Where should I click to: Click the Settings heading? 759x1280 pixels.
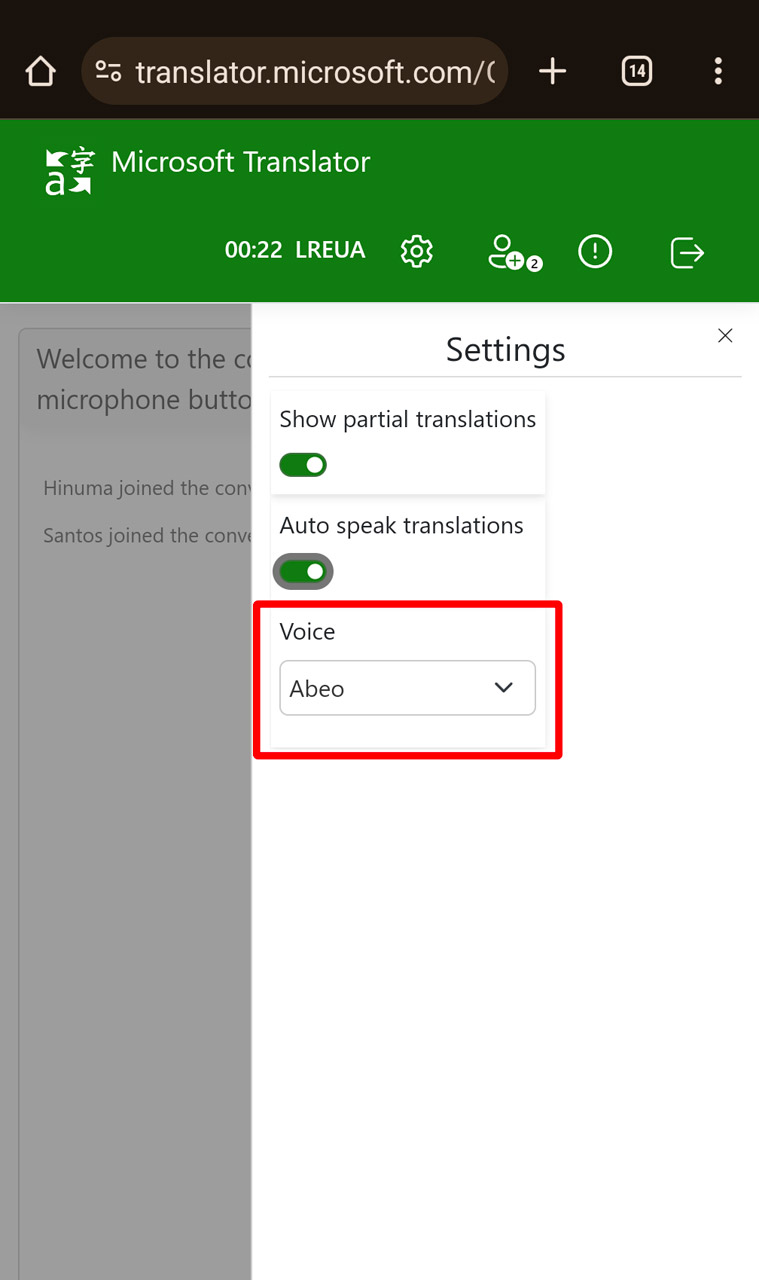(506, 349)
